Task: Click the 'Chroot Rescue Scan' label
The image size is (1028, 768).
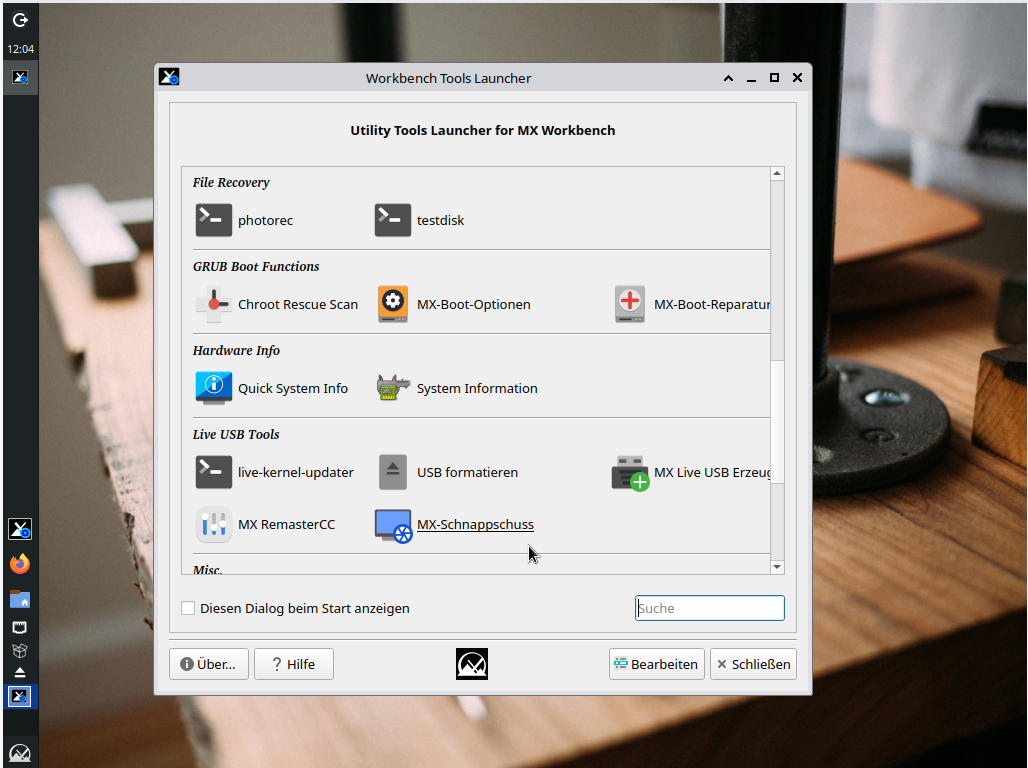Action: click(298, 304)
